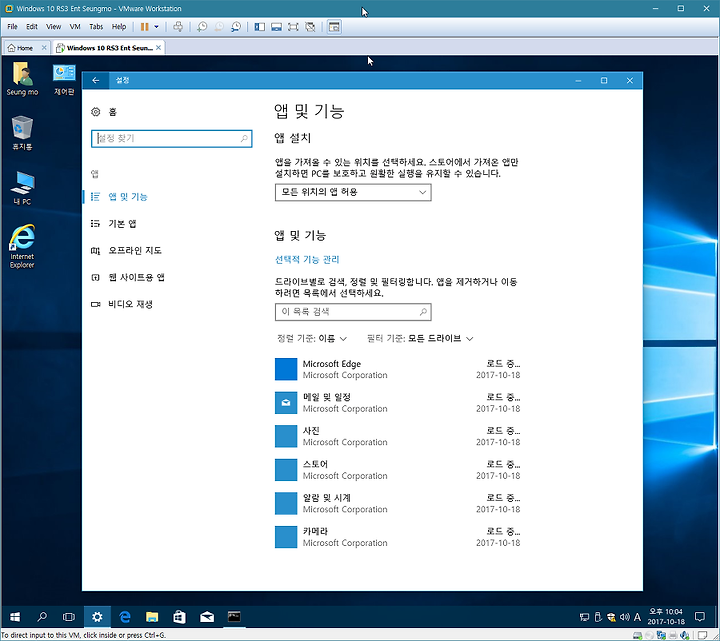Screen dimensions: 720x641
Task: Open the 모든 위치의 앱 허용 dropdown
Action: click(x=353, y=192)
